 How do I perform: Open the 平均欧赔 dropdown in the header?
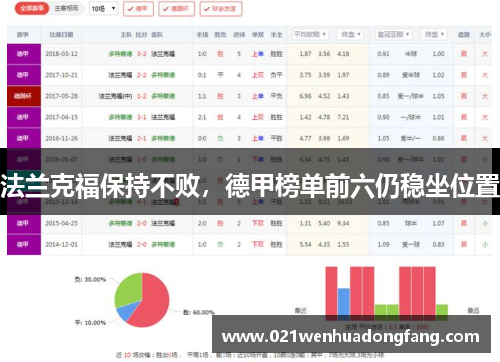coord(310,34)
